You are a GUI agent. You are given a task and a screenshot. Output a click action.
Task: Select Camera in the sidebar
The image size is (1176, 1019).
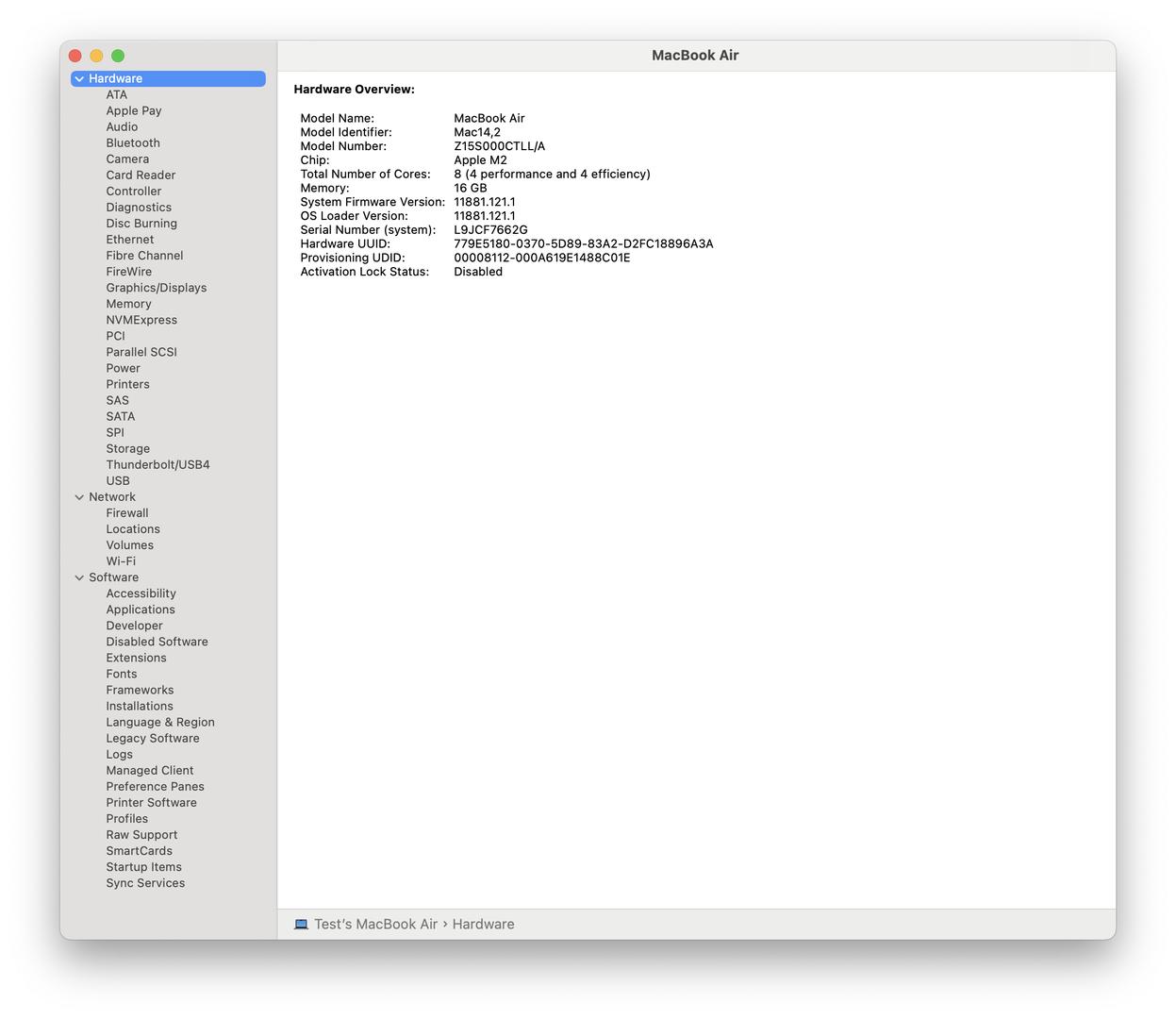coord(127,159)
